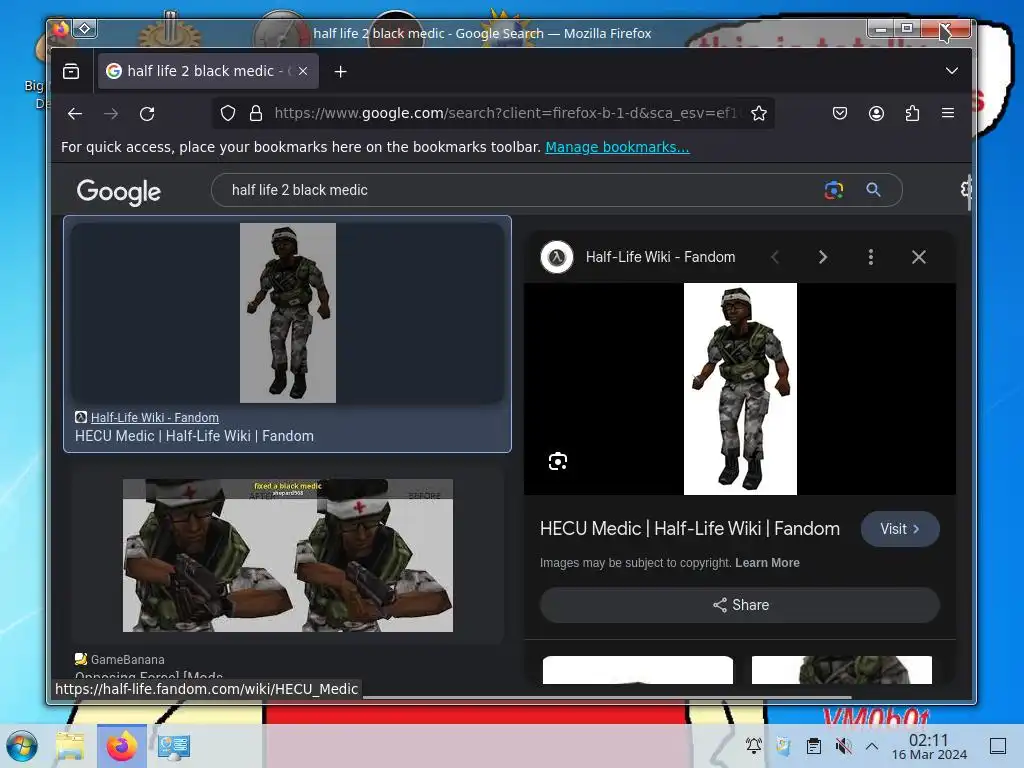The height and width of the screenshot is (768, 1024).
Task: Open the window menu icon in titlebar
Action: (59, 29)
